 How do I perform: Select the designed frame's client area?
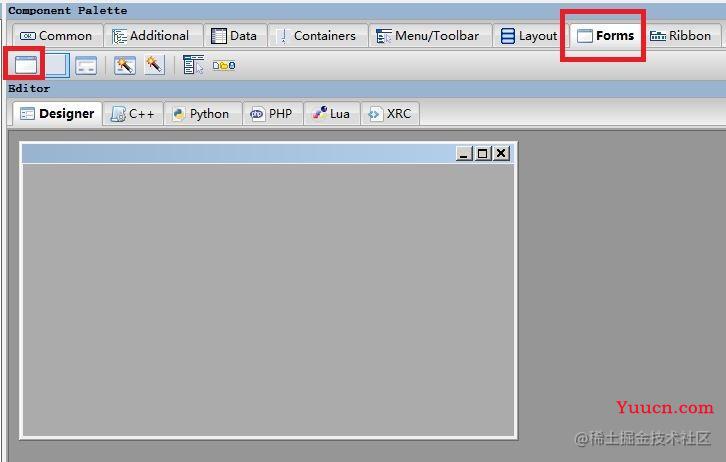269,300
